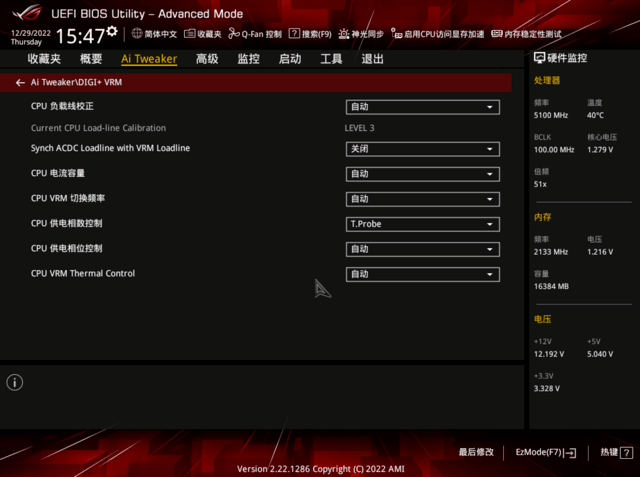Click Current CPU Load-line Calibration label
This screenshot has width=640, height=477.
98,128
